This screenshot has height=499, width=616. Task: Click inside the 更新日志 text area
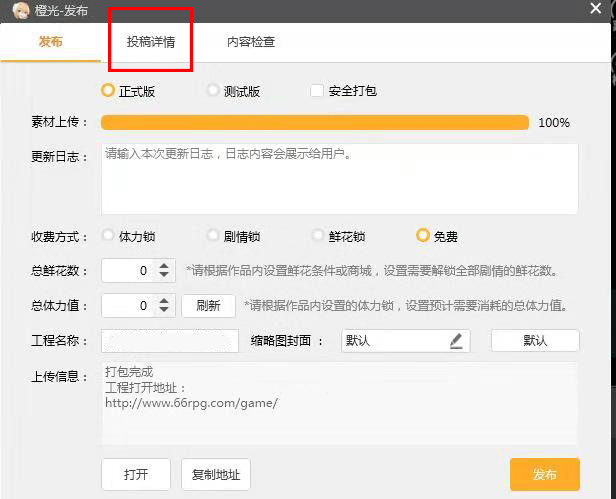340,180
